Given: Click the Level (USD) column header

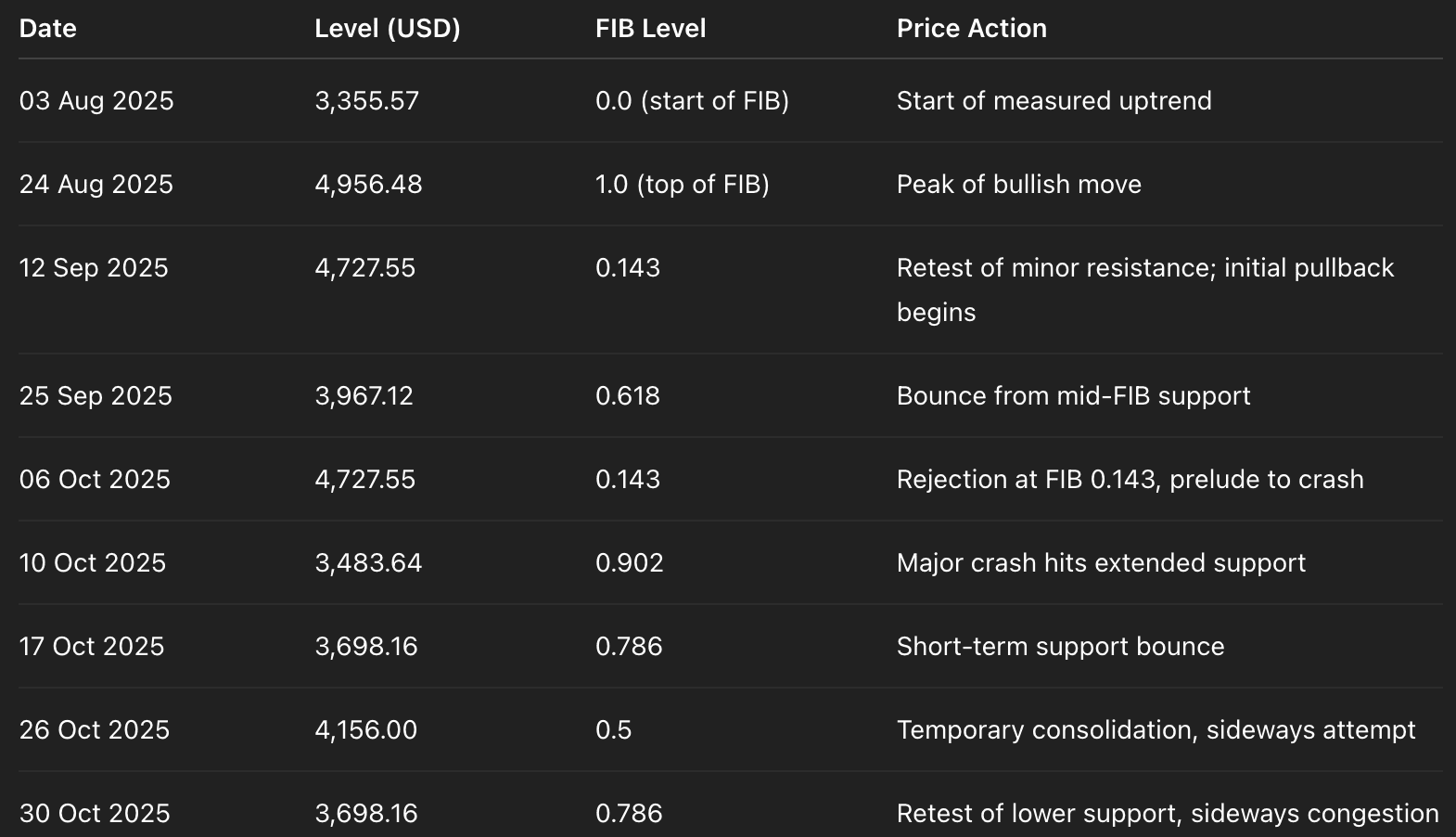Looking at the screenshot, I should (388, 29).
